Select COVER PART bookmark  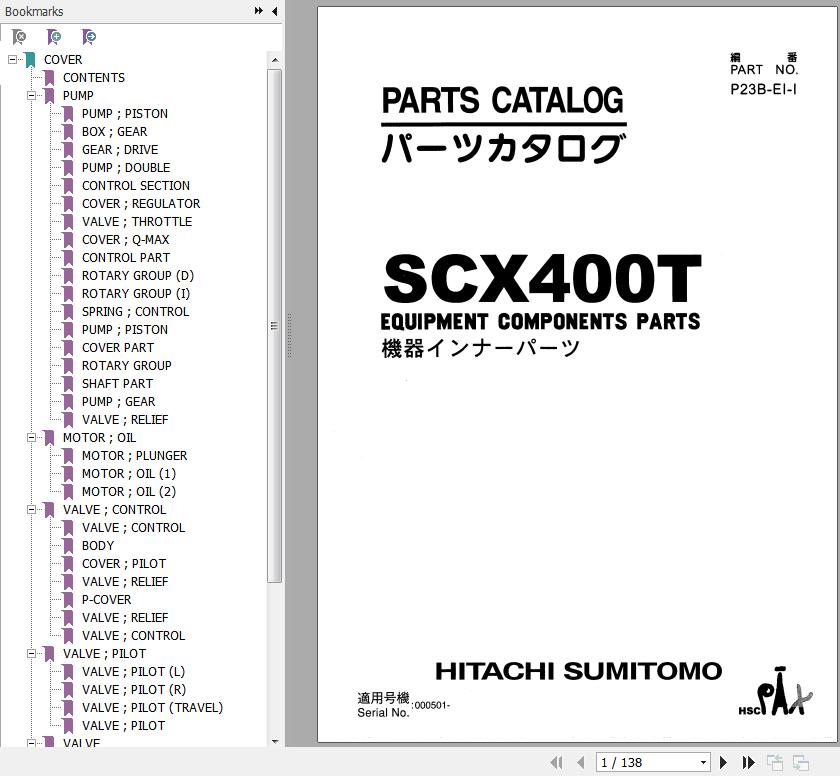click(118, 348)
